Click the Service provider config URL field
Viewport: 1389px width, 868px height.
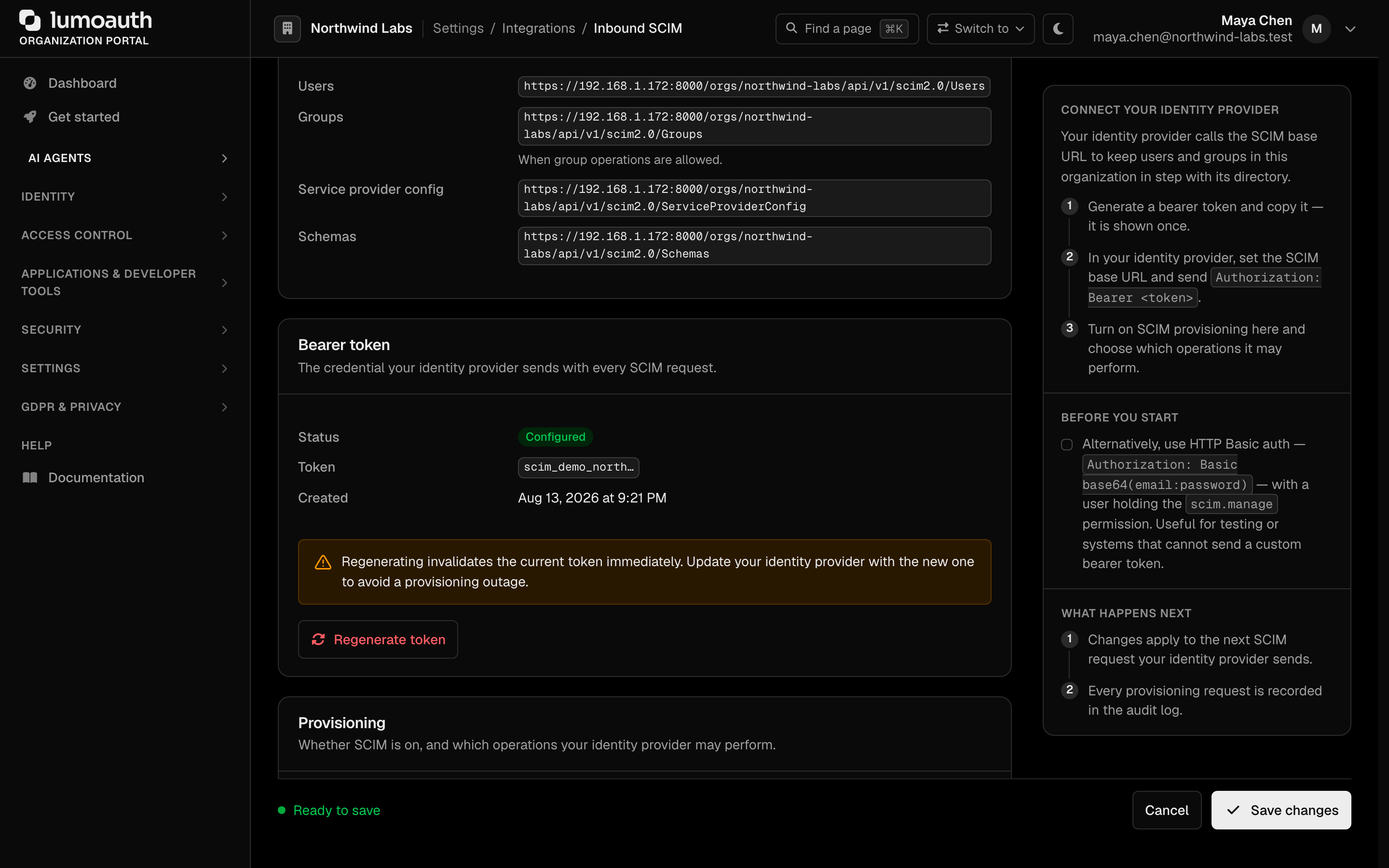[754, 198]
